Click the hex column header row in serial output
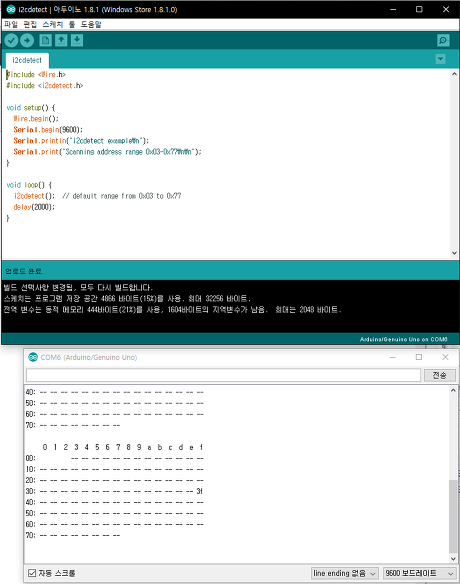 [122, 447]
